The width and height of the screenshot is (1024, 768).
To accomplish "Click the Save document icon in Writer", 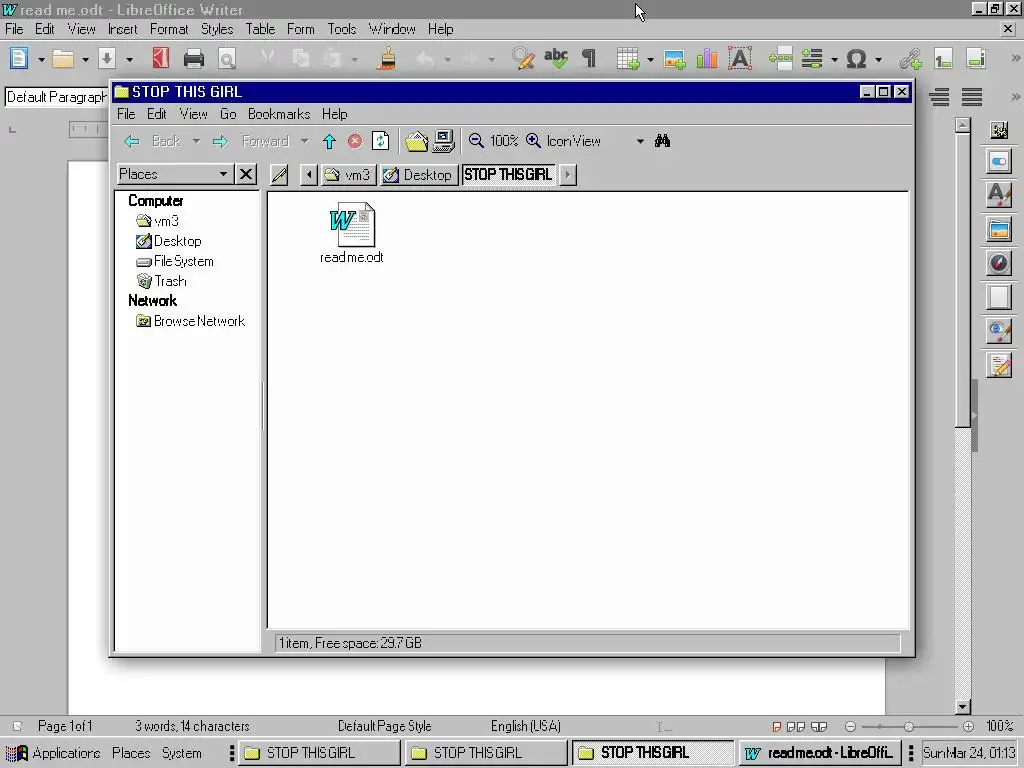I will pyautogui.click(x=107, y=59).
